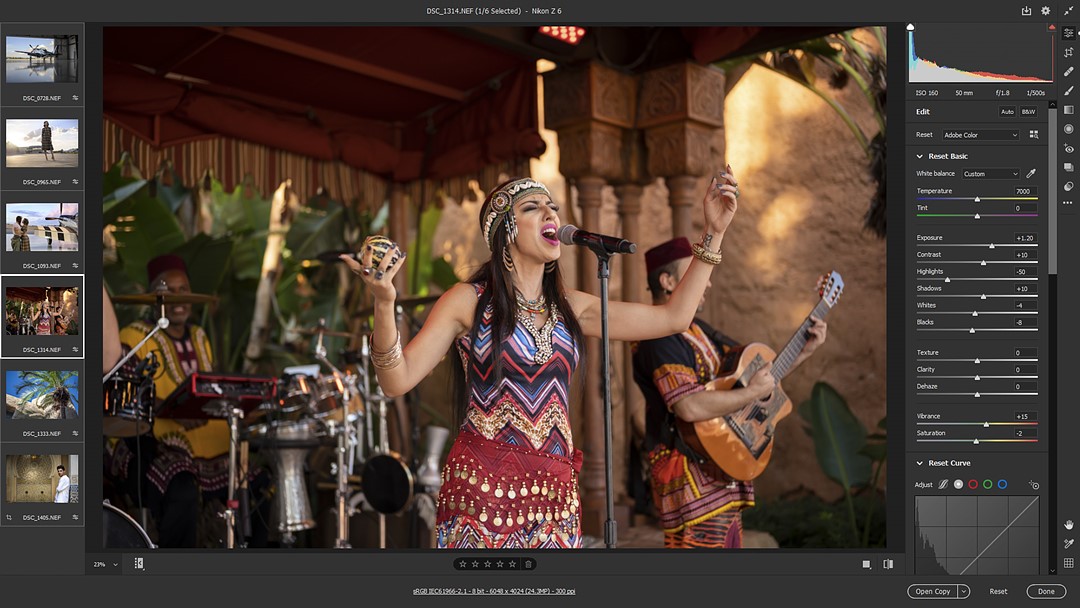Click the Auto edit button

1007,112
